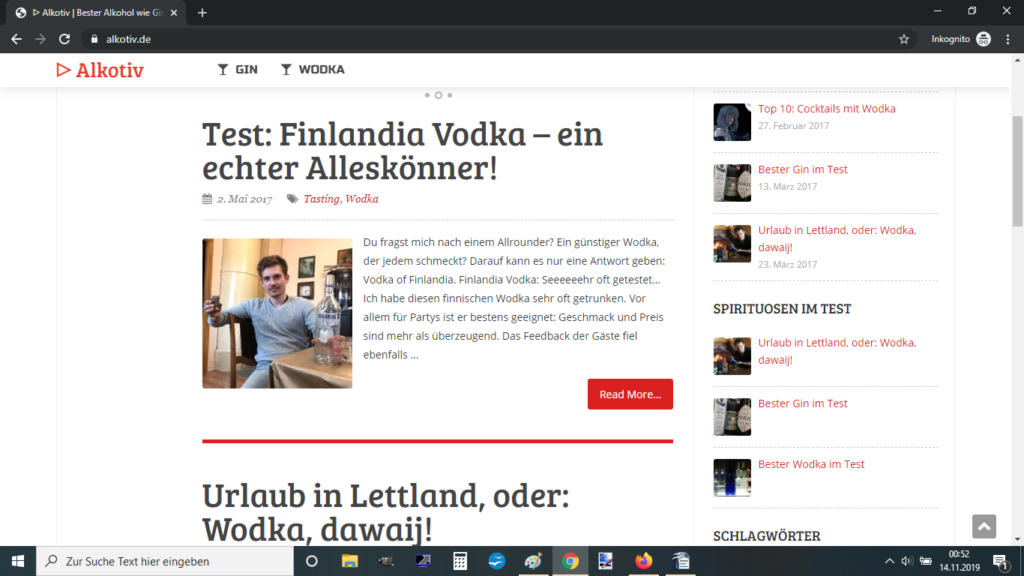Open the Alkotiv logo homepage link

point(99,70)
